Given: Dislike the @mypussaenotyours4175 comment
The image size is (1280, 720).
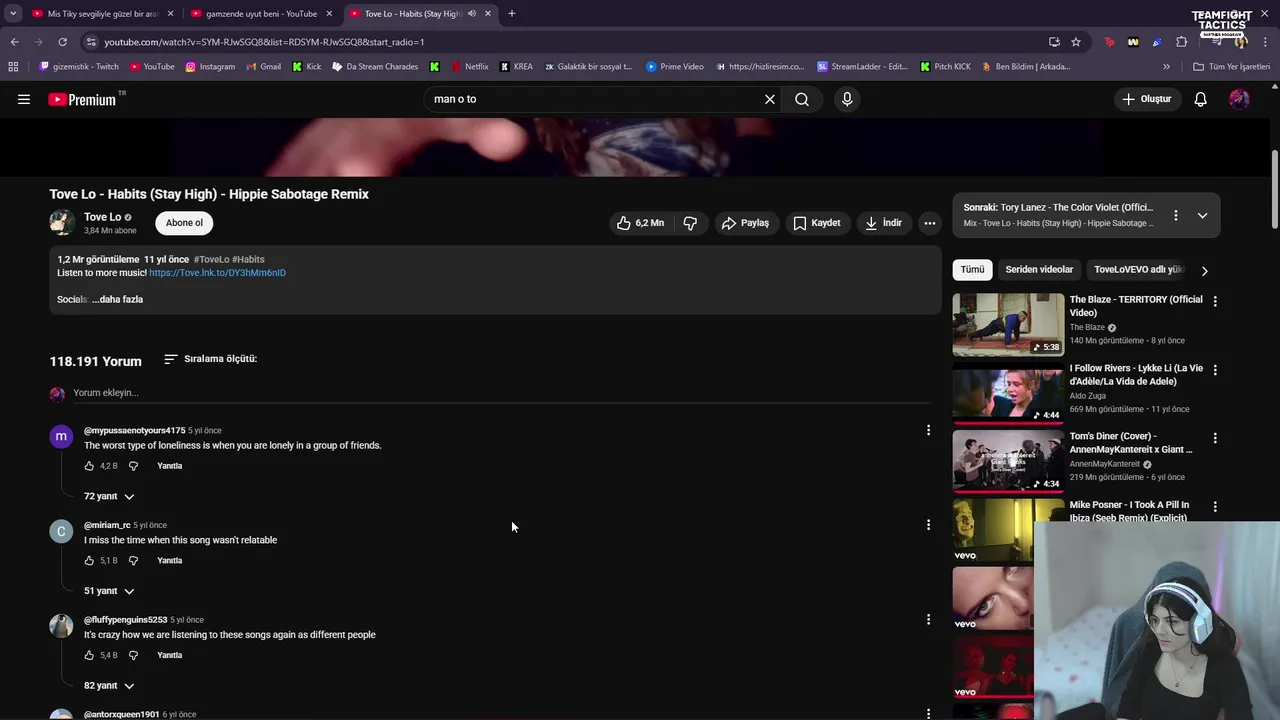Looking at the screenshot, I should click(x=133, y=466).
